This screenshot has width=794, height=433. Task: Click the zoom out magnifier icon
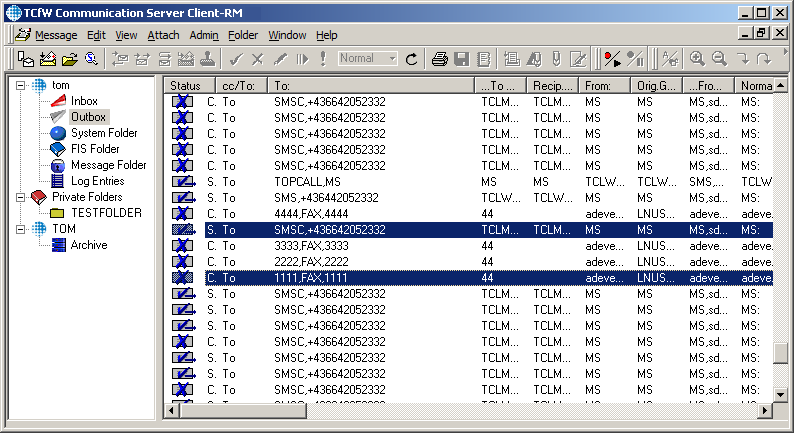pyautogui.click(x=718, y=59)
